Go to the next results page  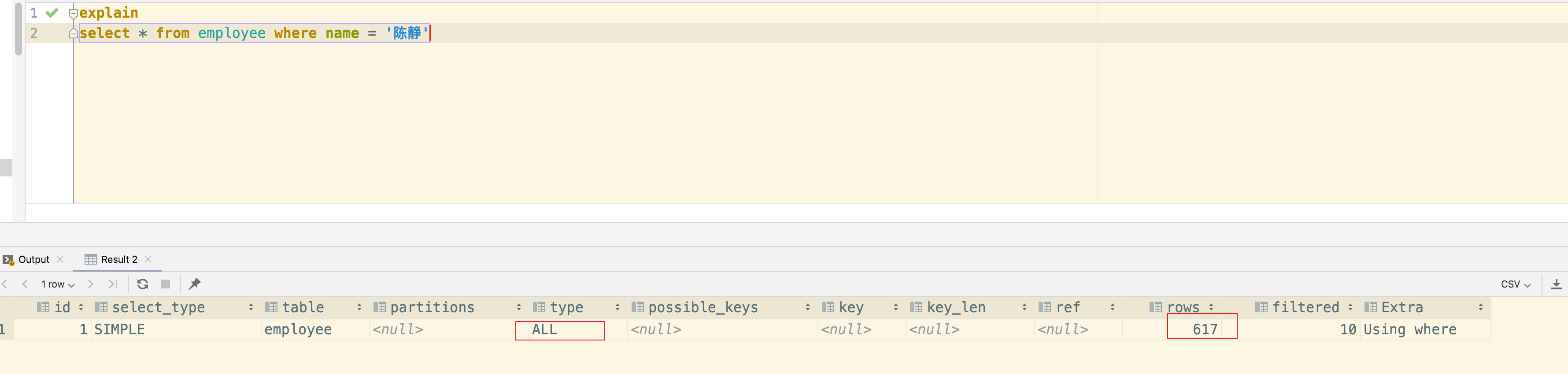[91, 284]
